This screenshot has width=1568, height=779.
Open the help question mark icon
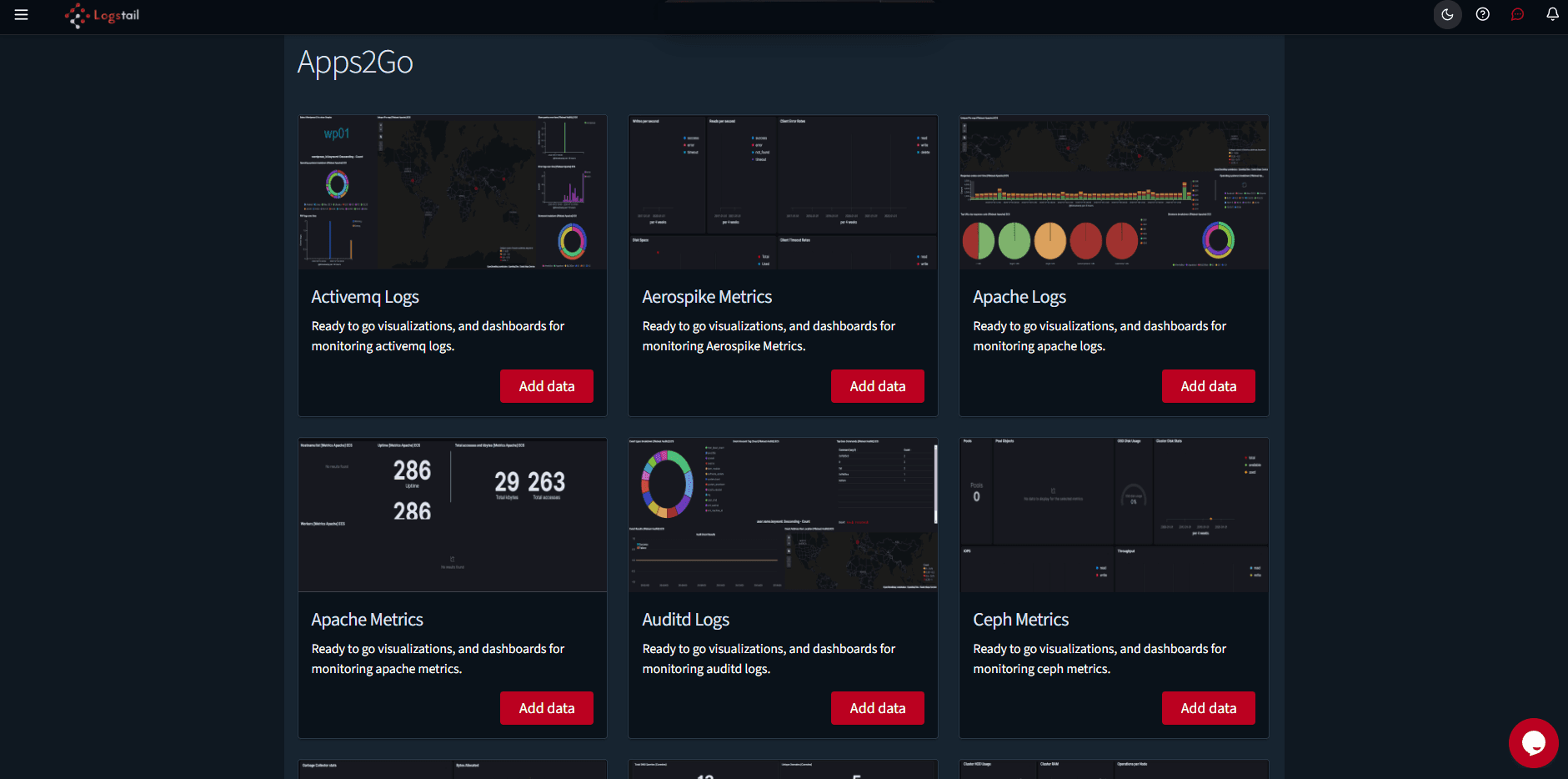tap(1482, 14)
